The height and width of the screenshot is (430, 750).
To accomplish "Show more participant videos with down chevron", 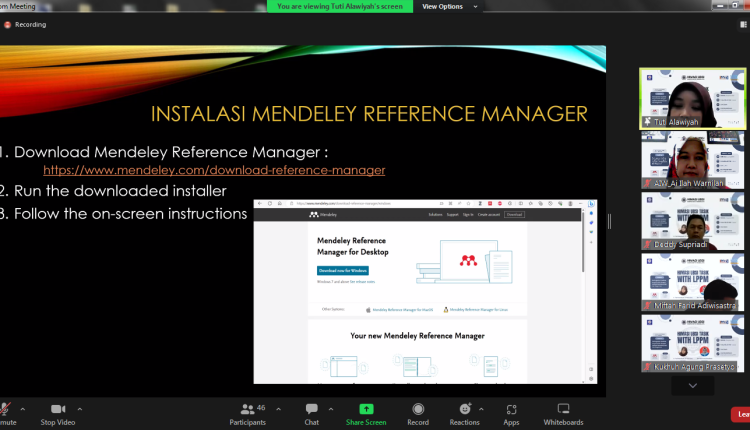I will click(x=692, y=386).
